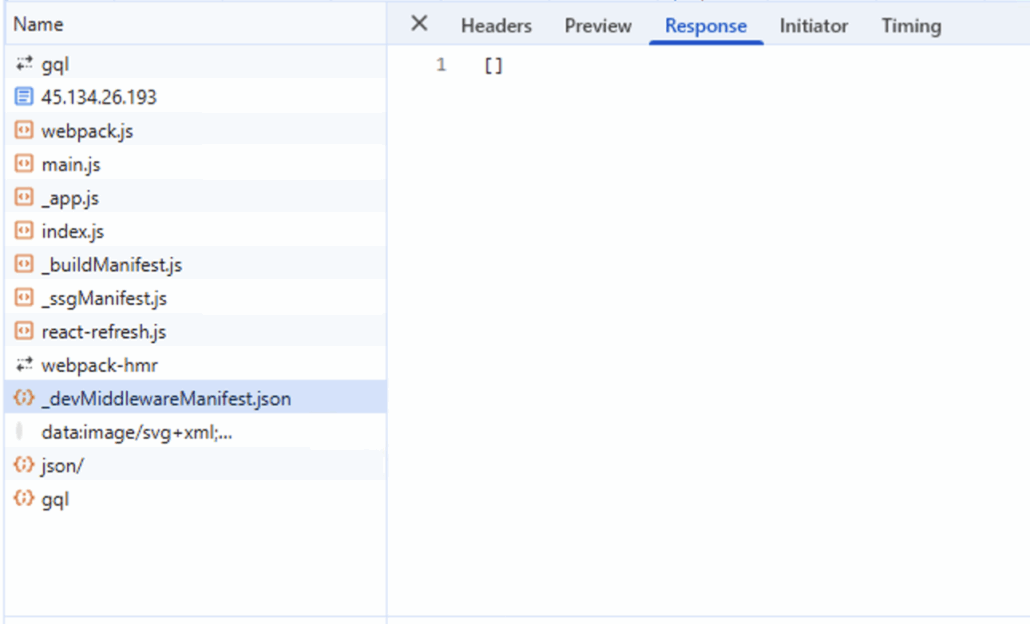
Task: Switch to the Headers tab
Action: click(x=496, y=26)
